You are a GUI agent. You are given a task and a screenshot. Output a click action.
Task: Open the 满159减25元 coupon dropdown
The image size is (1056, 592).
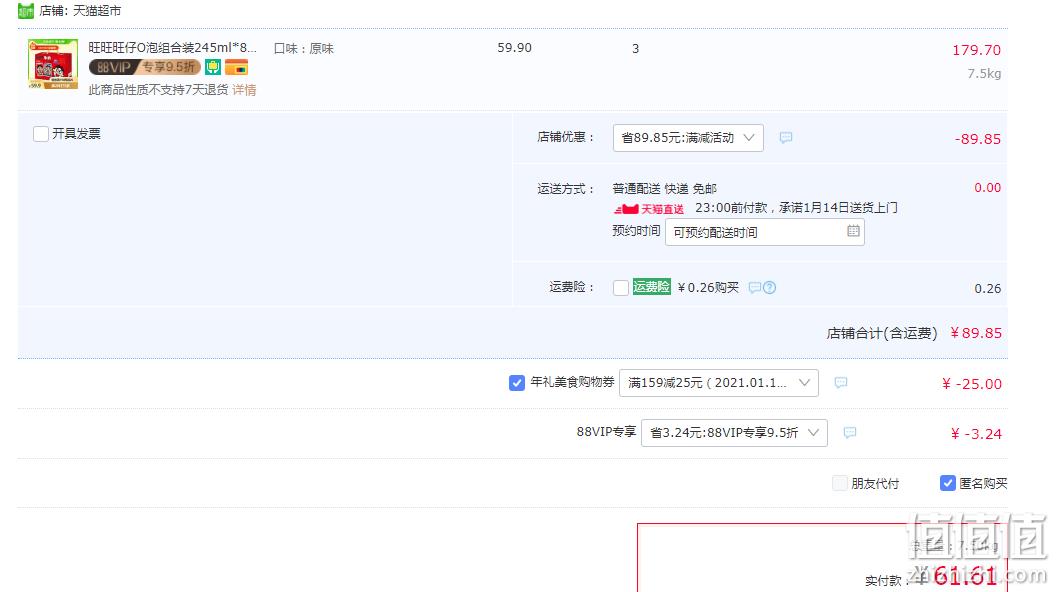pyautogui.click(x=719, y=383)
